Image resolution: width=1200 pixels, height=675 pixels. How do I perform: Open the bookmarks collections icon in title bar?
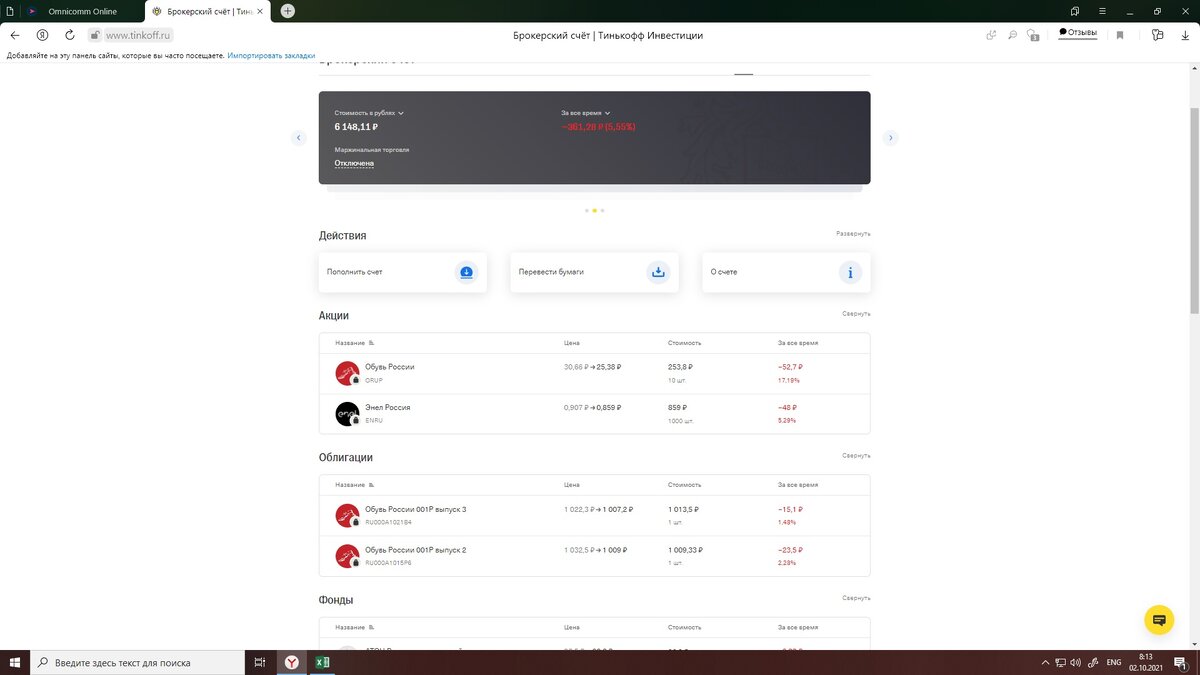point(1075,11)
